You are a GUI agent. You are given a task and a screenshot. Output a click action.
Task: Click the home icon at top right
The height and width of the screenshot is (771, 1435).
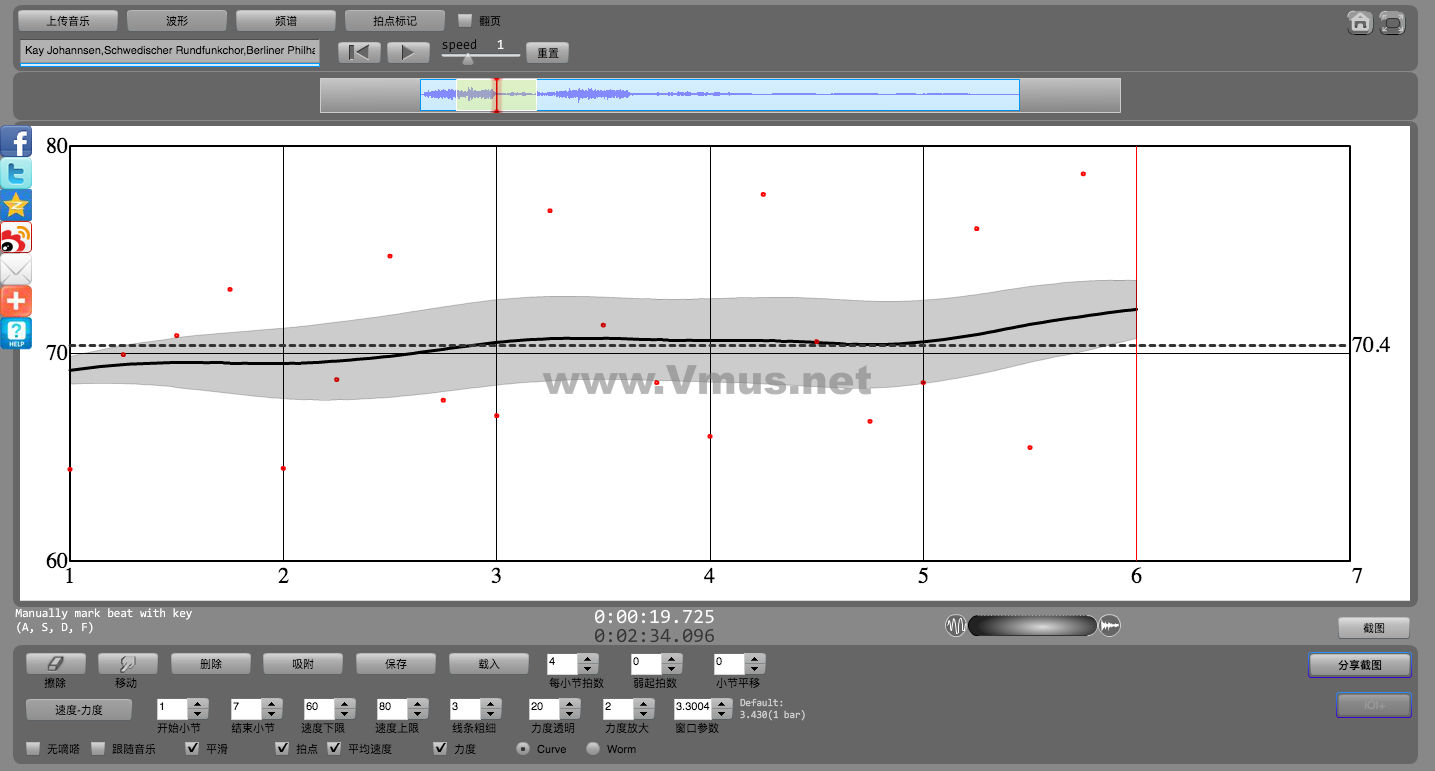[x=1360, y=23]
